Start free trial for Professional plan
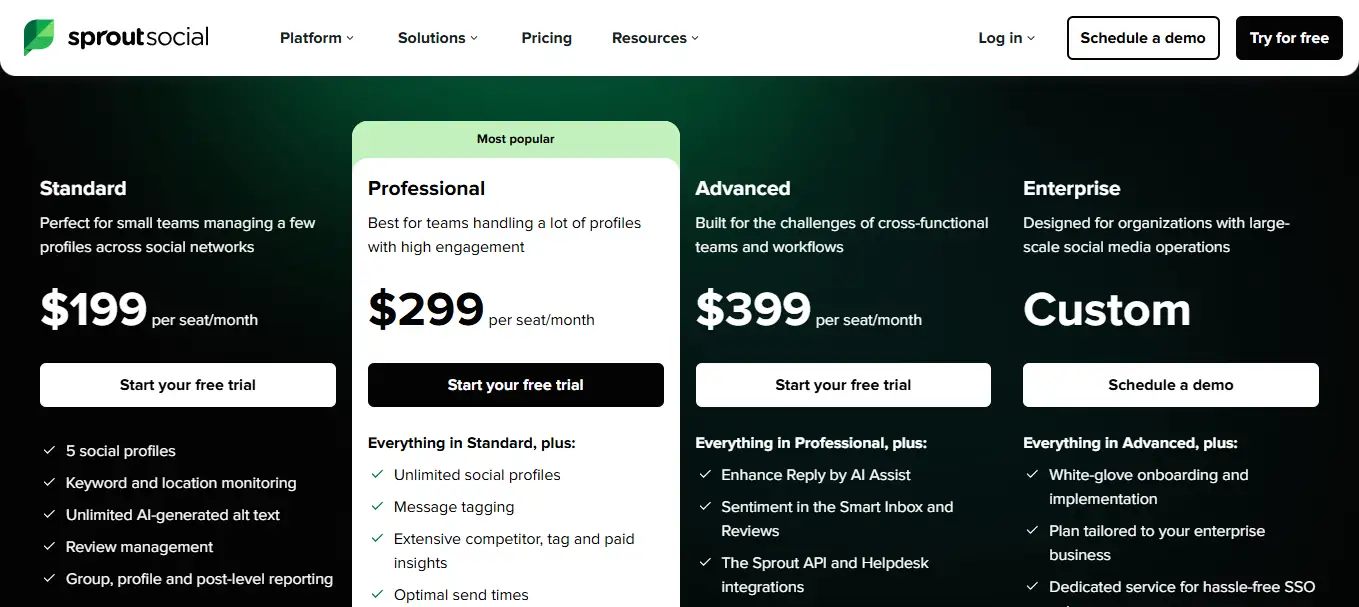The height and width of the screenshot is (607, 1359). [x=516, y=385]
